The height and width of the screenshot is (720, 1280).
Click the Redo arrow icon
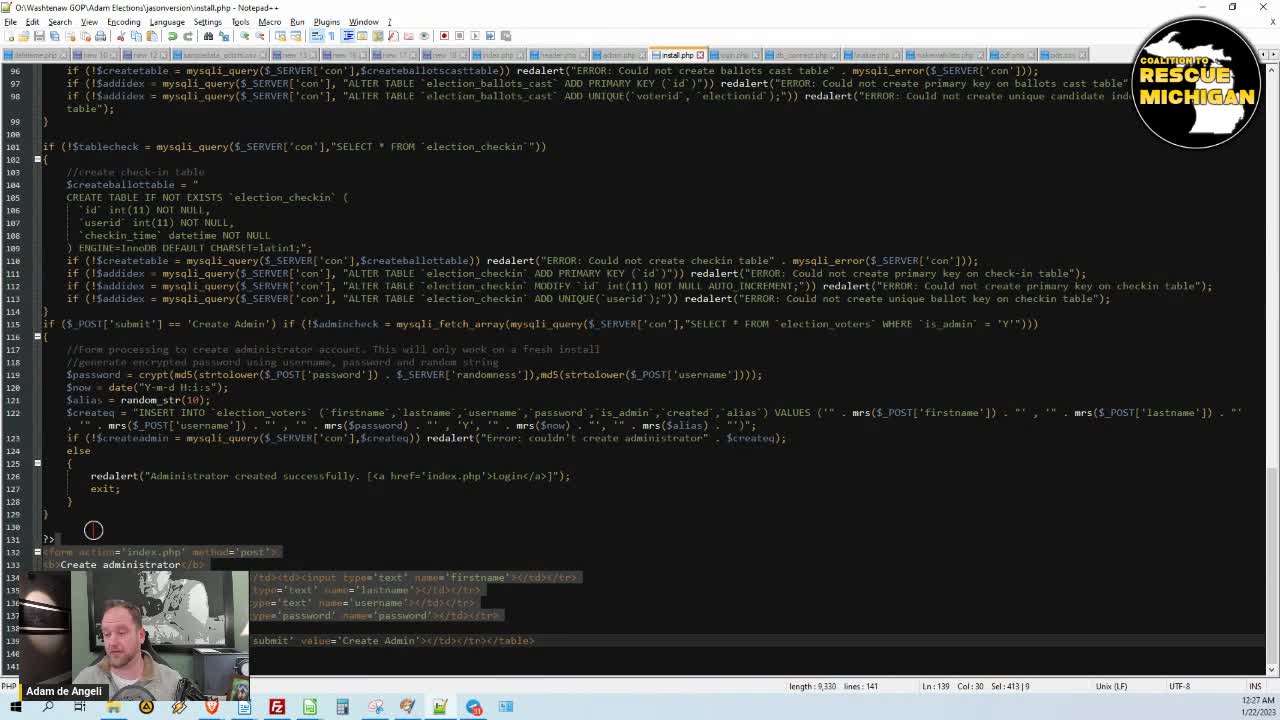[188, 36]
